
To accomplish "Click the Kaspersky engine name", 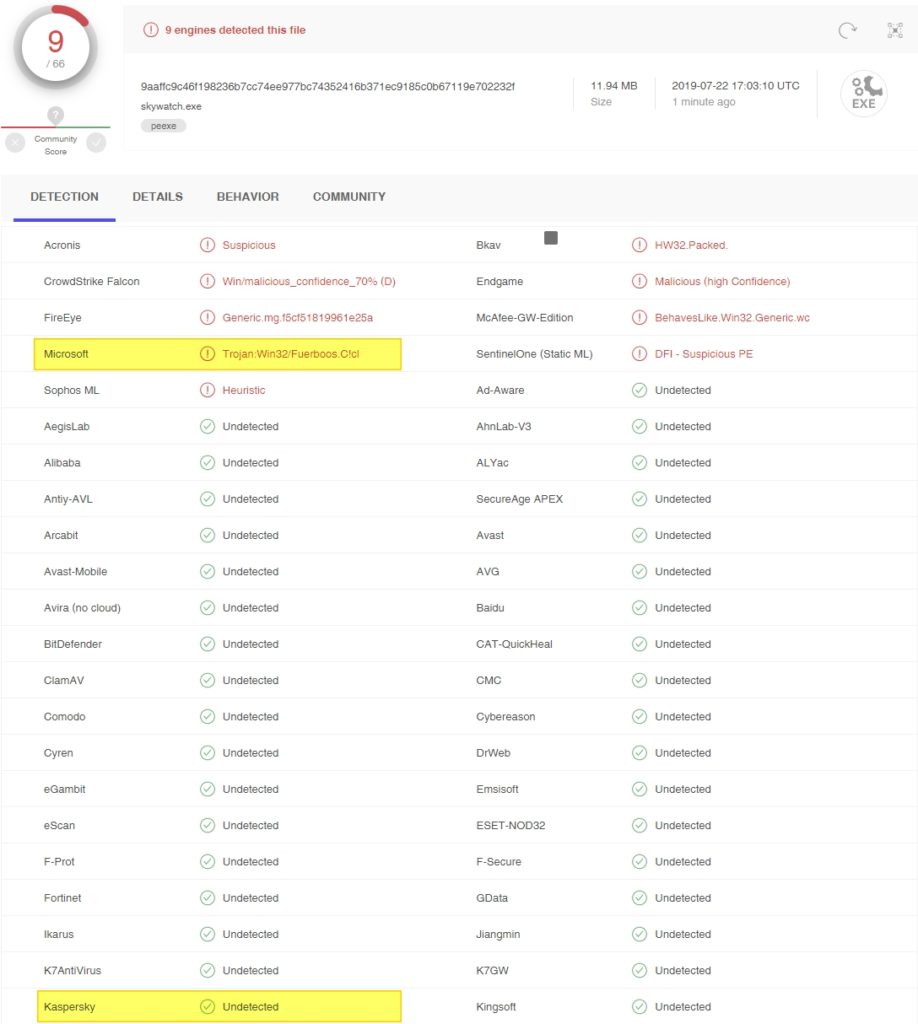I will [x=69, y=1006].
